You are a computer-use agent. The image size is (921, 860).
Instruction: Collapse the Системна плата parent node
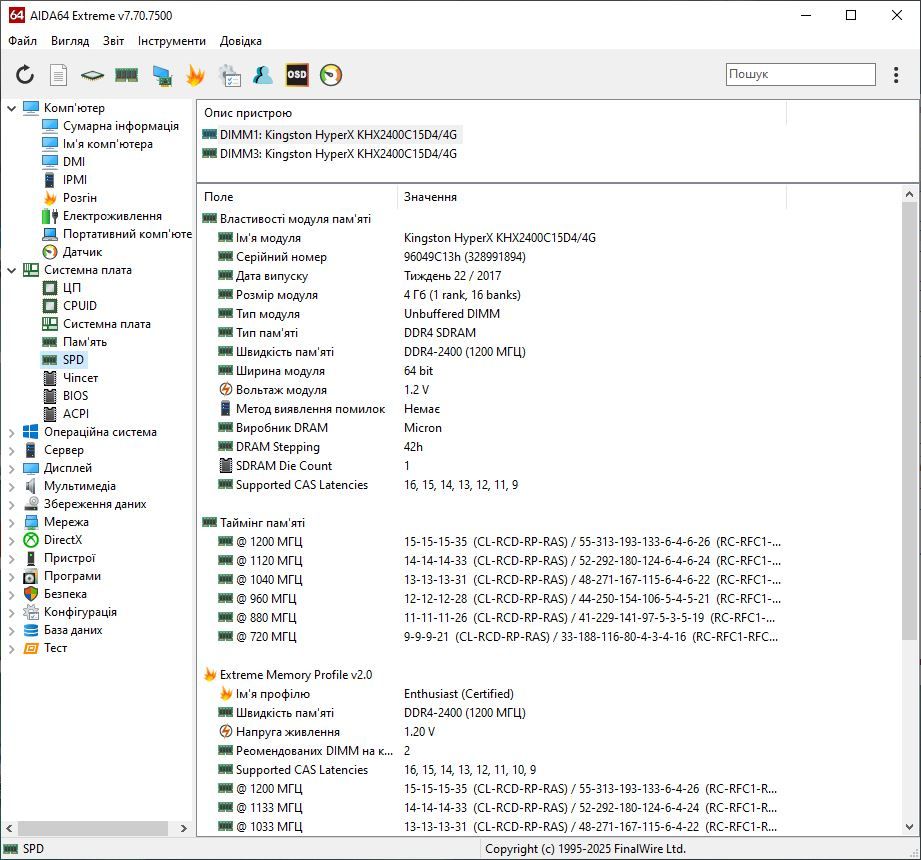(11, 270)
